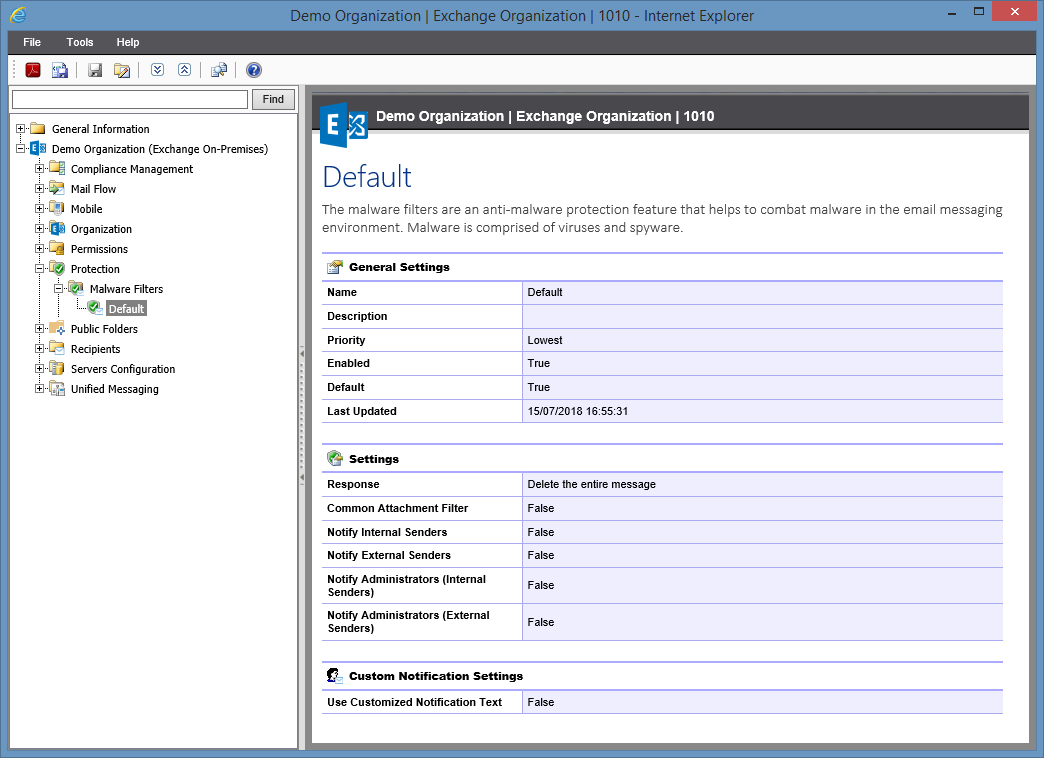
Task: Select Servers Configuration tree item
Action: pos(123,368)
